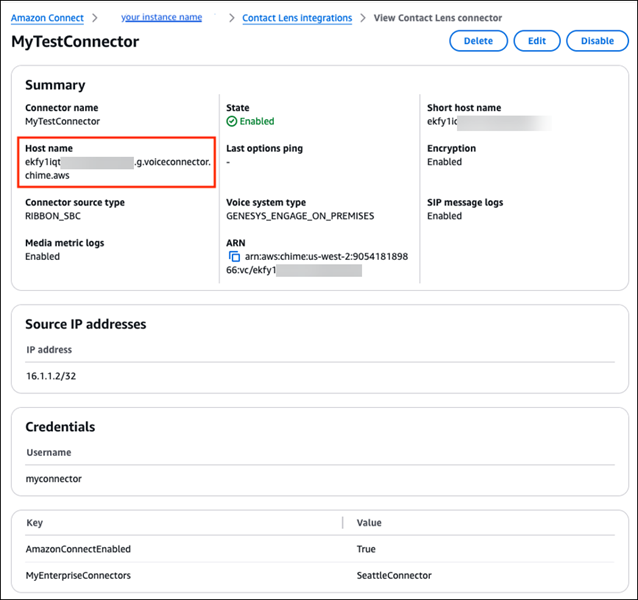Copy the ARN using the copy icon
The image size is (638, 600).
(234, 257)
